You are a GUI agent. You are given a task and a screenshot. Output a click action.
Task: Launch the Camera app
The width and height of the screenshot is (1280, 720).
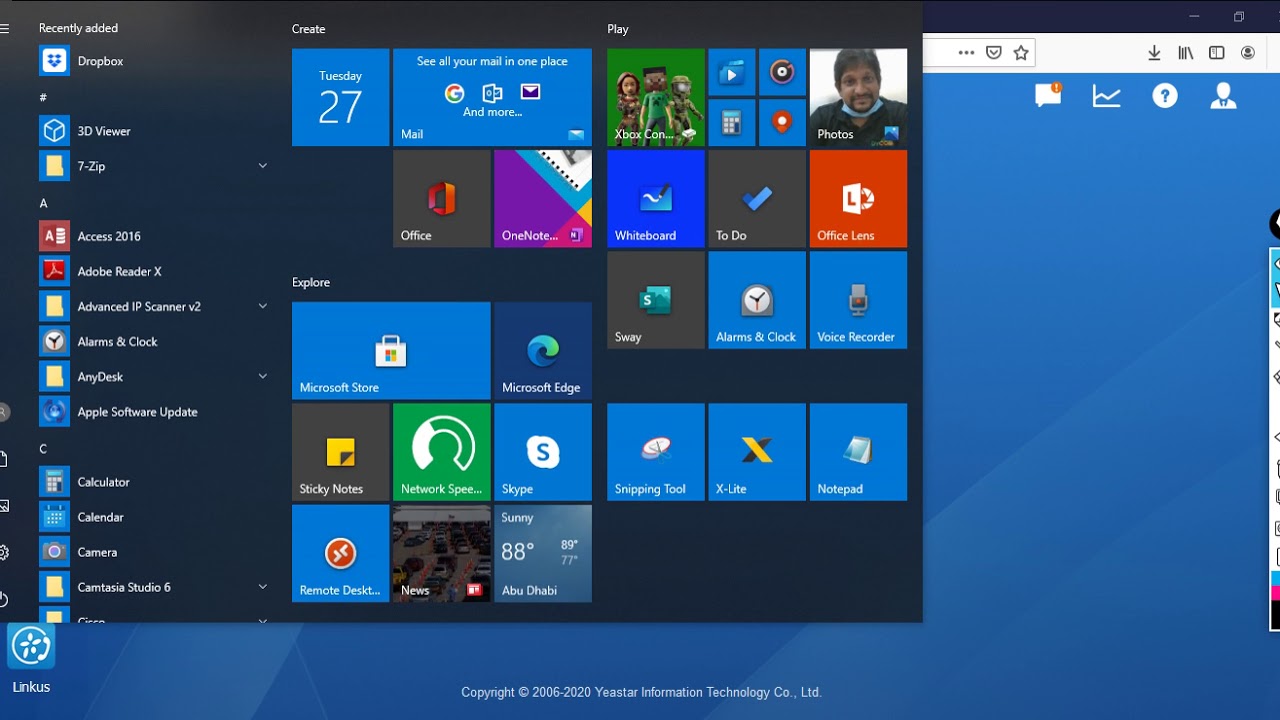pyautogui.click(x=153, y=551)
